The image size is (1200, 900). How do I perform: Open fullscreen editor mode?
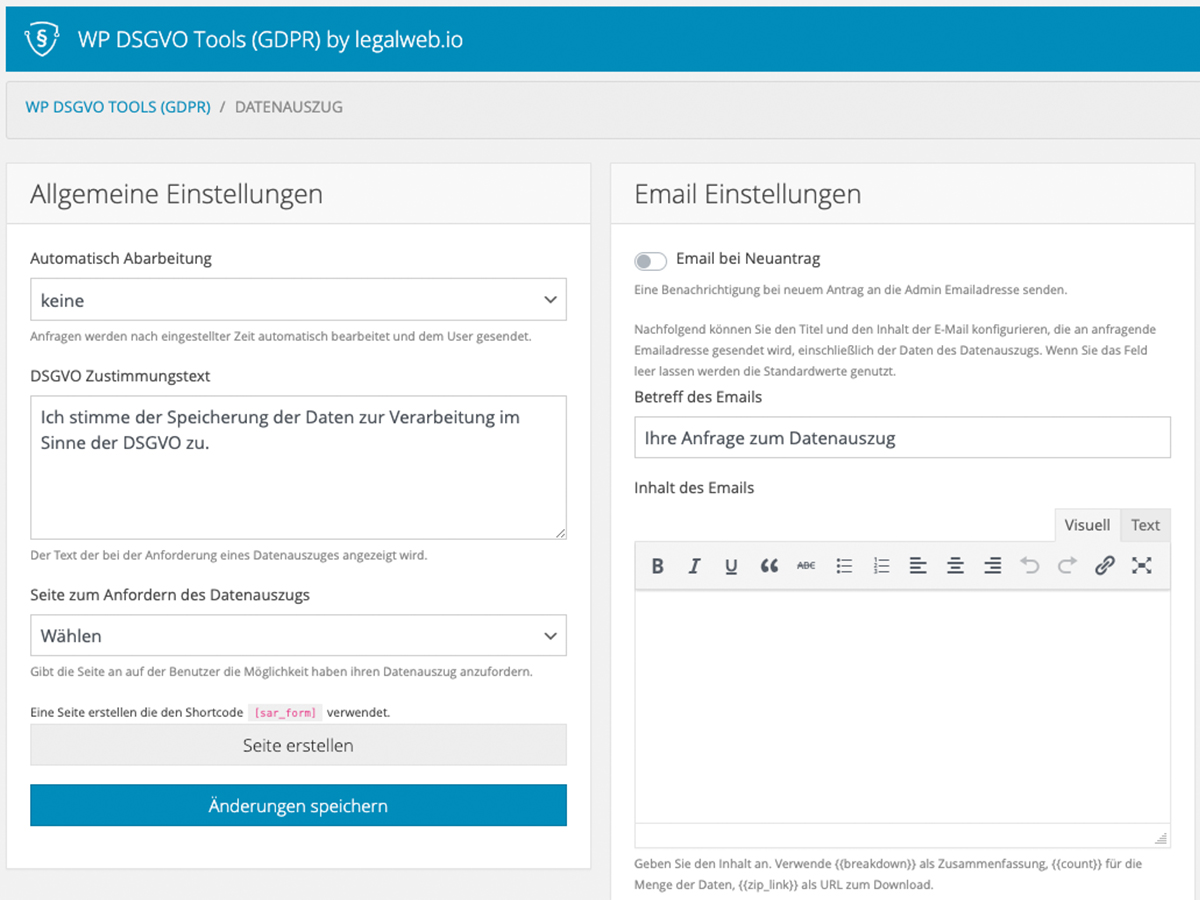1141,566
